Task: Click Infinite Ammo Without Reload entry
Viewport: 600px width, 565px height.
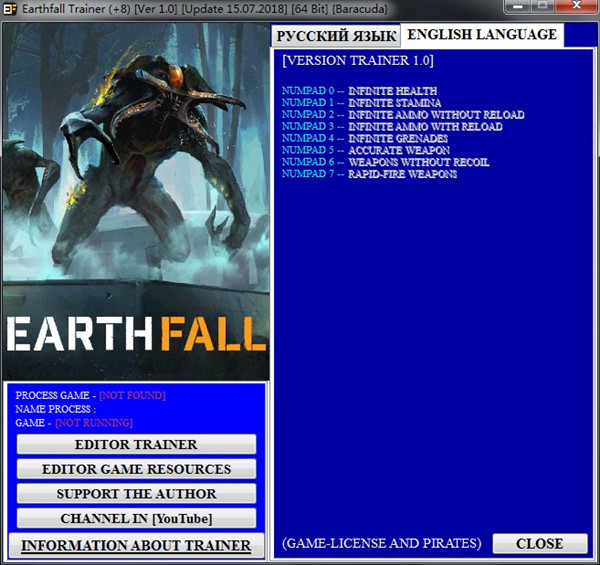Action: (x=402, y=115)
